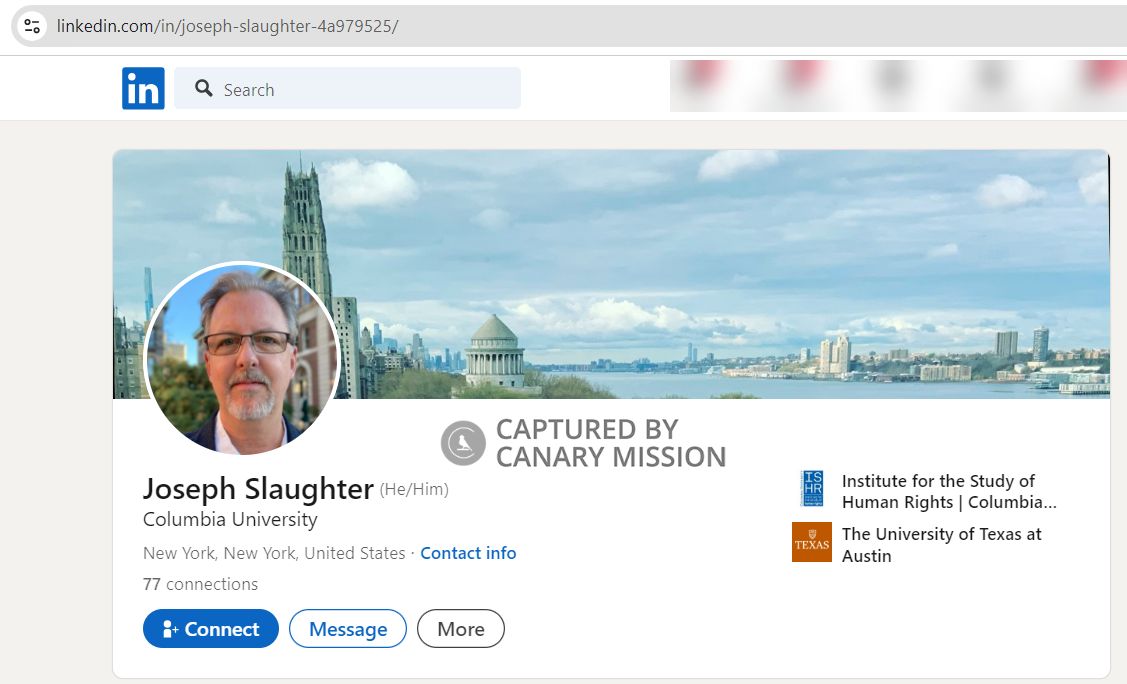Click the Canary Mission watermark logo
This screenshot has height=684, width=1127.
point(463,443)
